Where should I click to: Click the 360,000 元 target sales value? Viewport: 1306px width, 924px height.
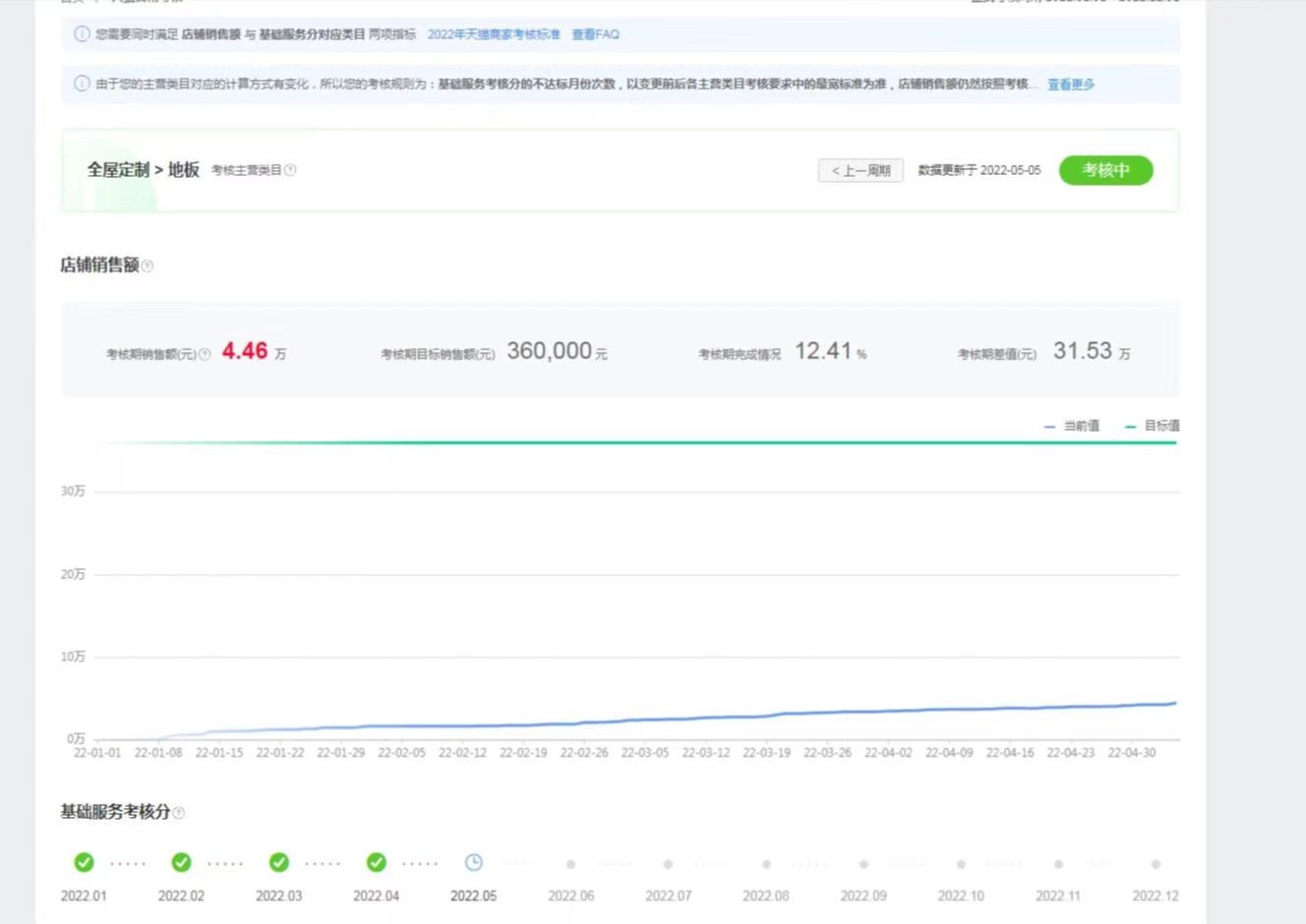(557, 351)
